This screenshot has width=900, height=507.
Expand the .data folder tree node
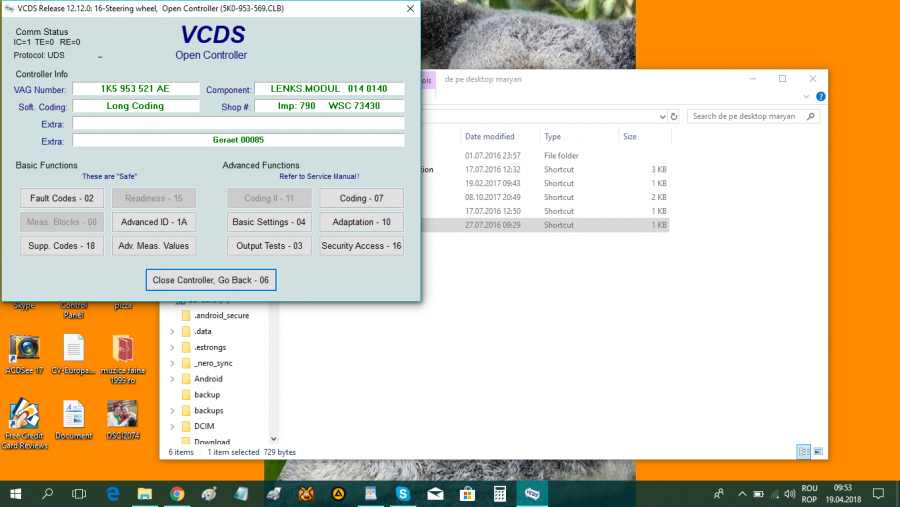(172, 331)
